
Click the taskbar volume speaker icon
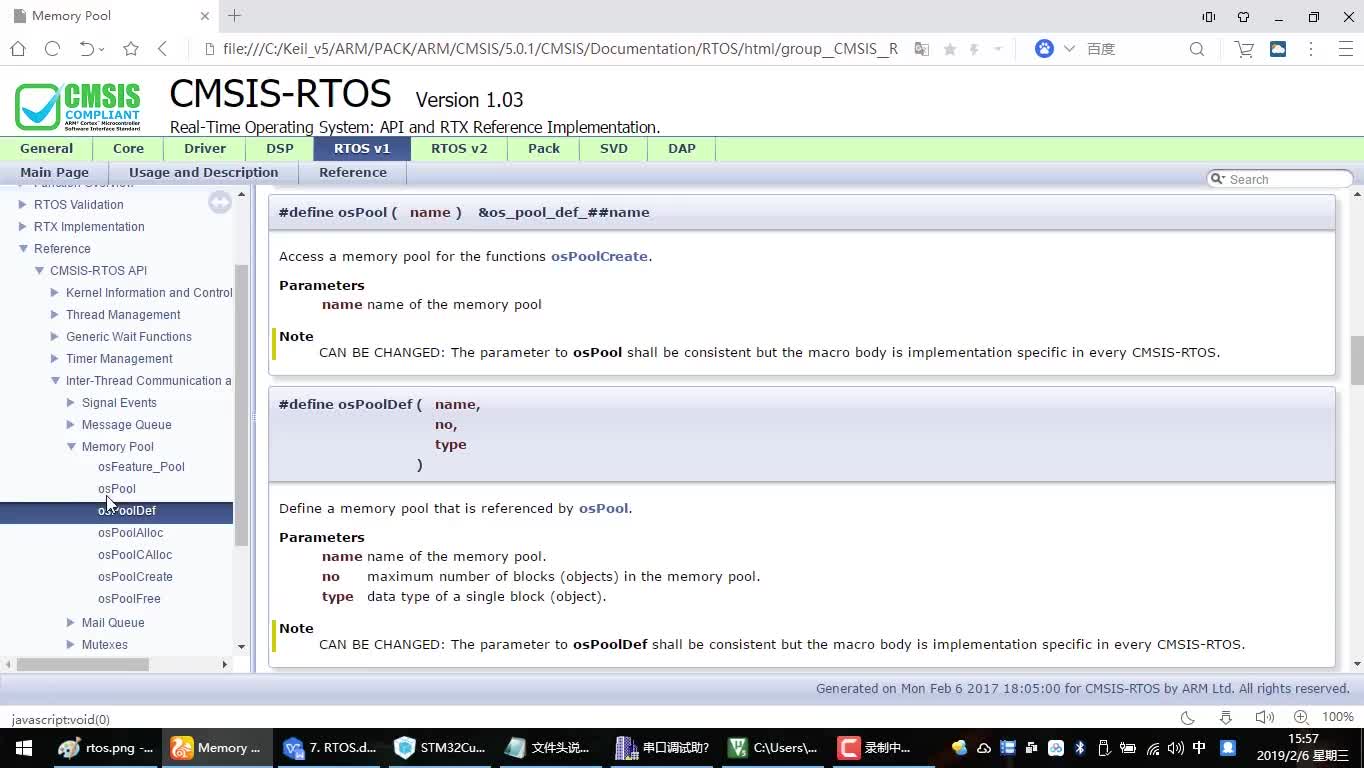pos(1175,748)
